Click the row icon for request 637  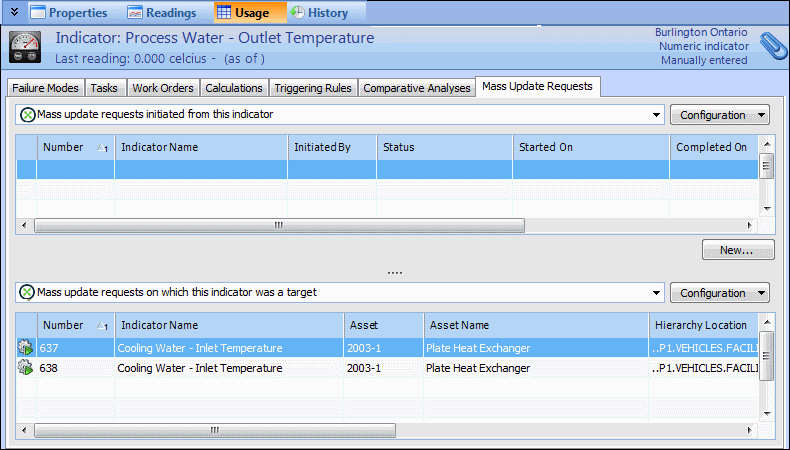coord(25,348)
